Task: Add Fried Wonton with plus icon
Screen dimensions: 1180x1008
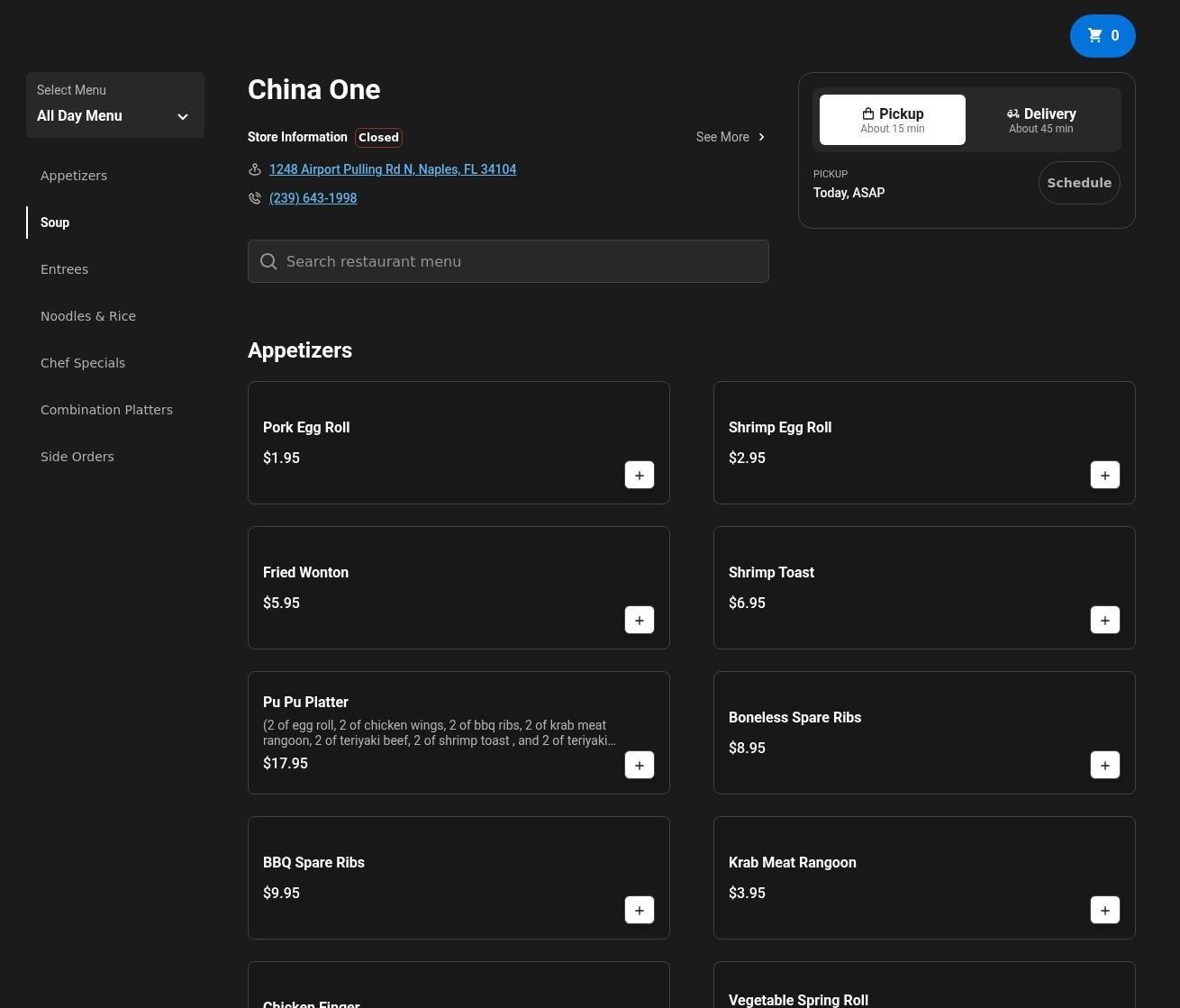Action: click(x=639, y=620)
